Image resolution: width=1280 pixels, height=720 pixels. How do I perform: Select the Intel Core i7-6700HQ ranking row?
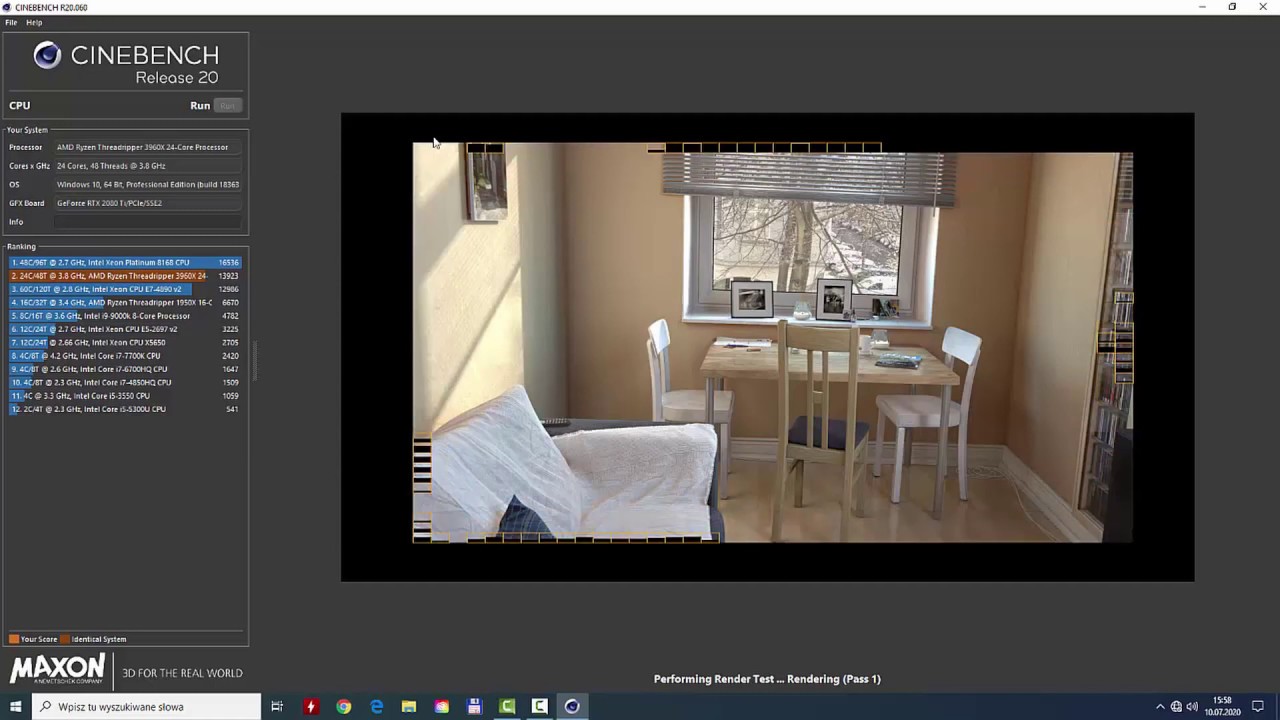[125, 369]
